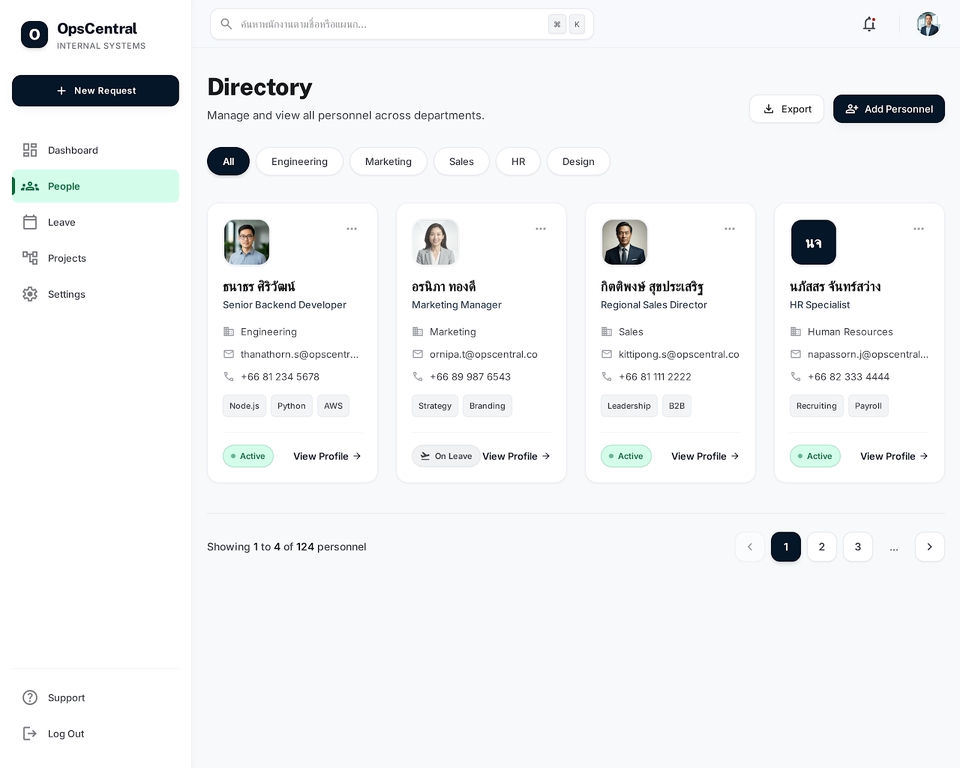Filter directory by the Sales chip
This screenshot has height=768, width=960.
[461, 161]
